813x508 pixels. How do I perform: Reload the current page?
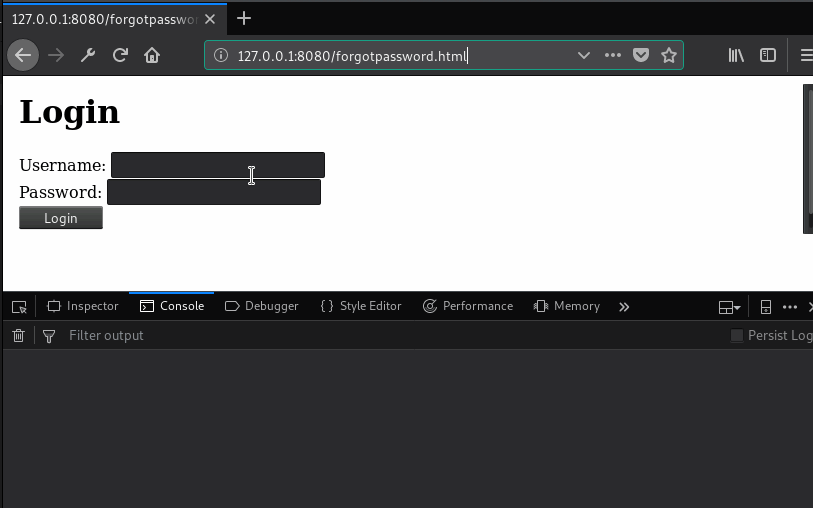(120, 55)
